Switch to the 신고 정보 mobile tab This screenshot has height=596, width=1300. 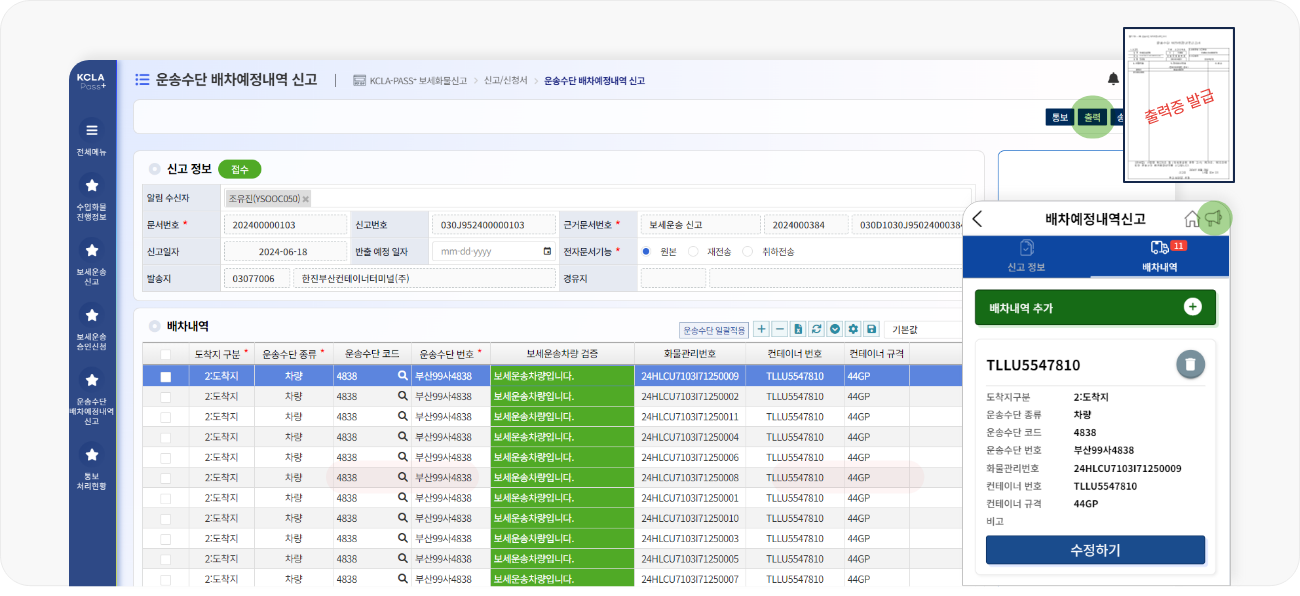pyautogui.click(x=1026, y=256)
